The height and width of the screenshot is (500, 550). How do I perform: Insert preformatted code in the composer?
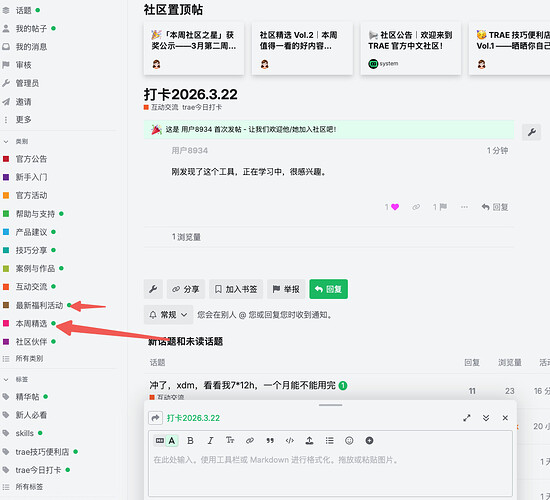click(290, 440)
